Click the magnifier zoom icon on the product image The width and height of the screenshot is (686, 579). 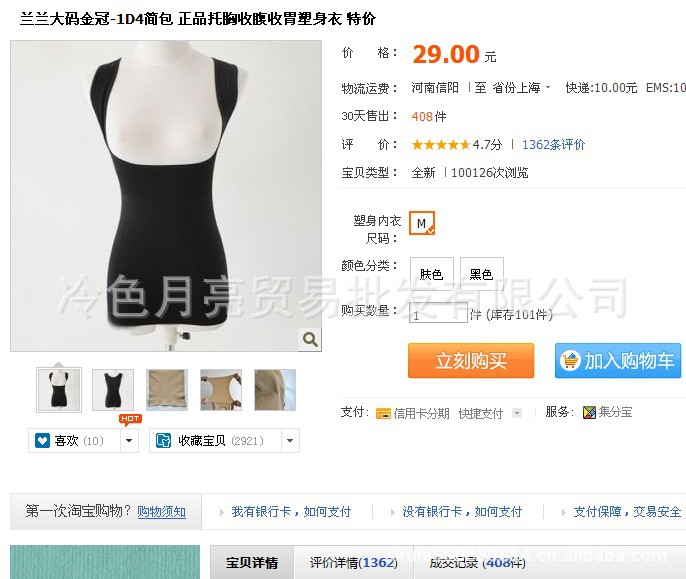point(310,339)
